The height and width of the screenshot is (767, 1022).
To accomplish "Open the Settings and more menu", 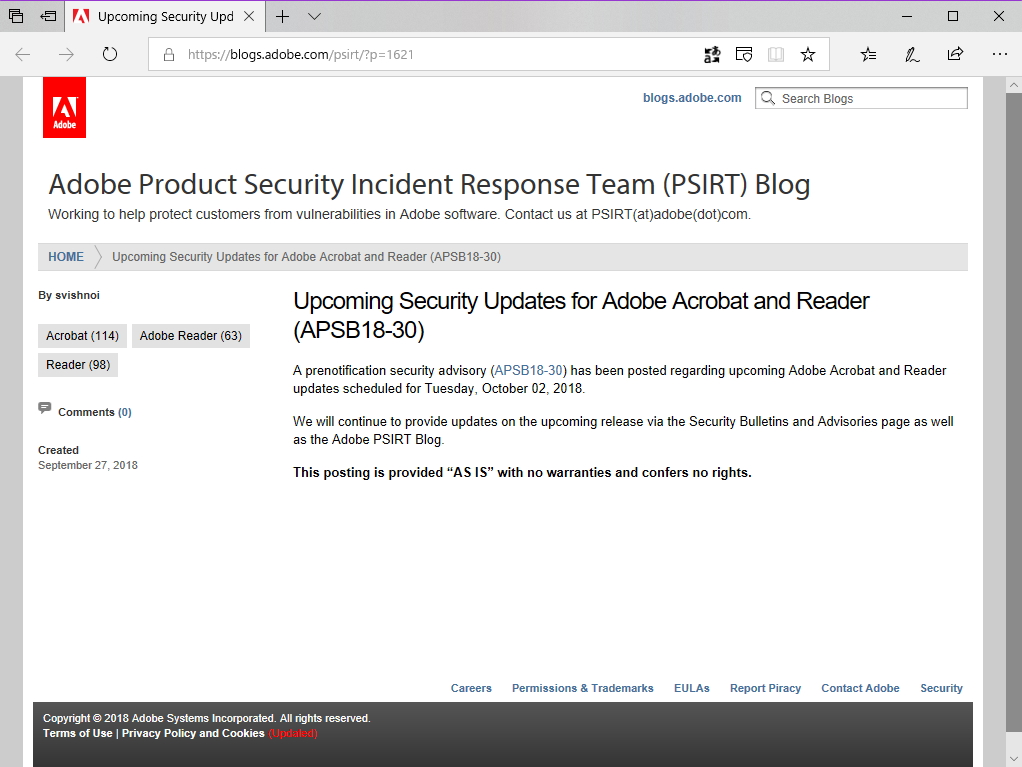I will point(999,54).
